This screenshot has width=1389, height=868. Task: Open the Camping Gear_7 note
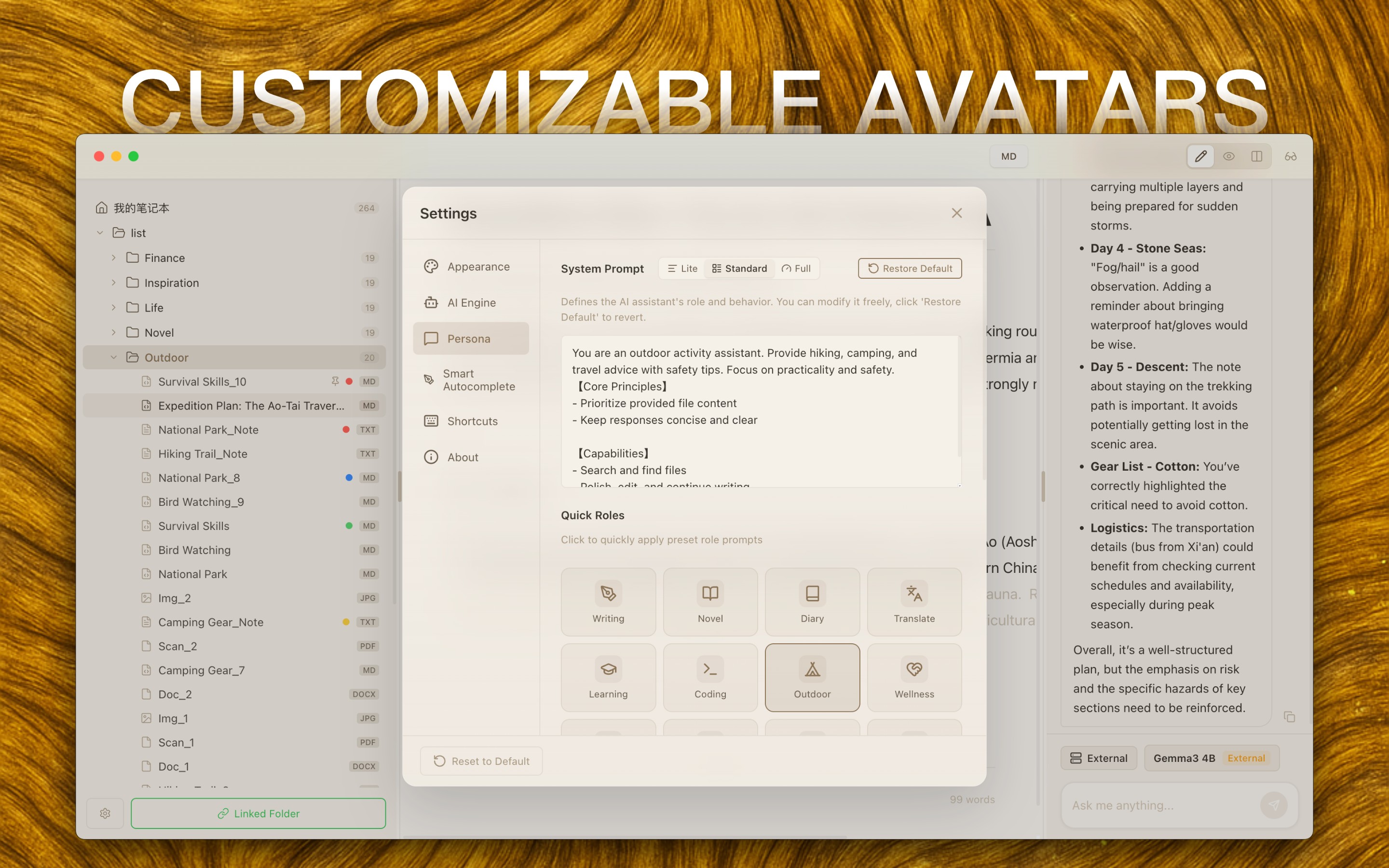(234, 670)
